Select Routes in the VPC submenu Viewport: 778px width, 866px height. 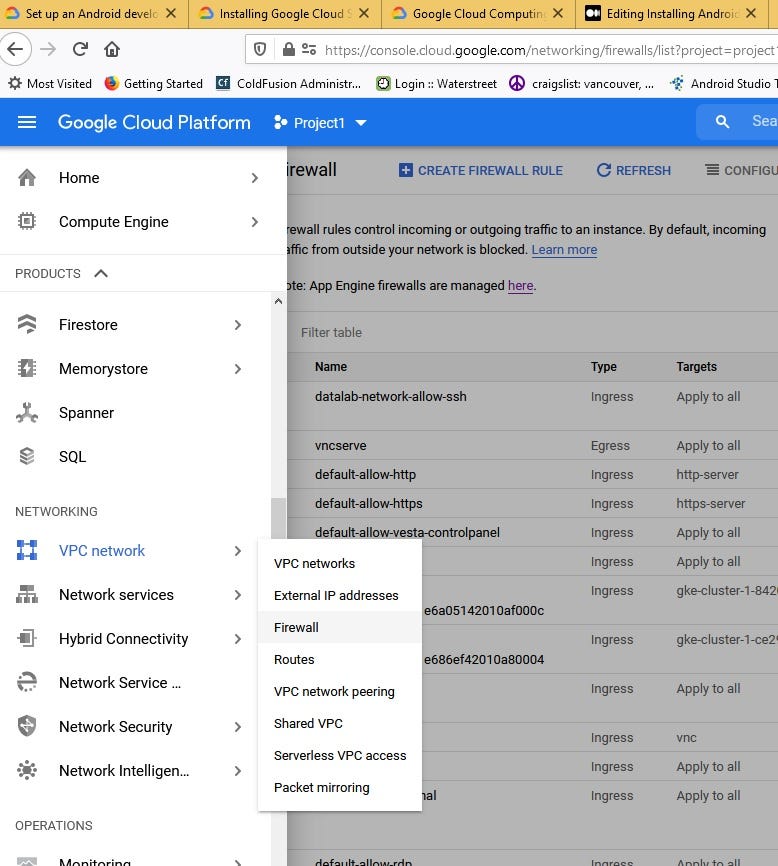340,659
